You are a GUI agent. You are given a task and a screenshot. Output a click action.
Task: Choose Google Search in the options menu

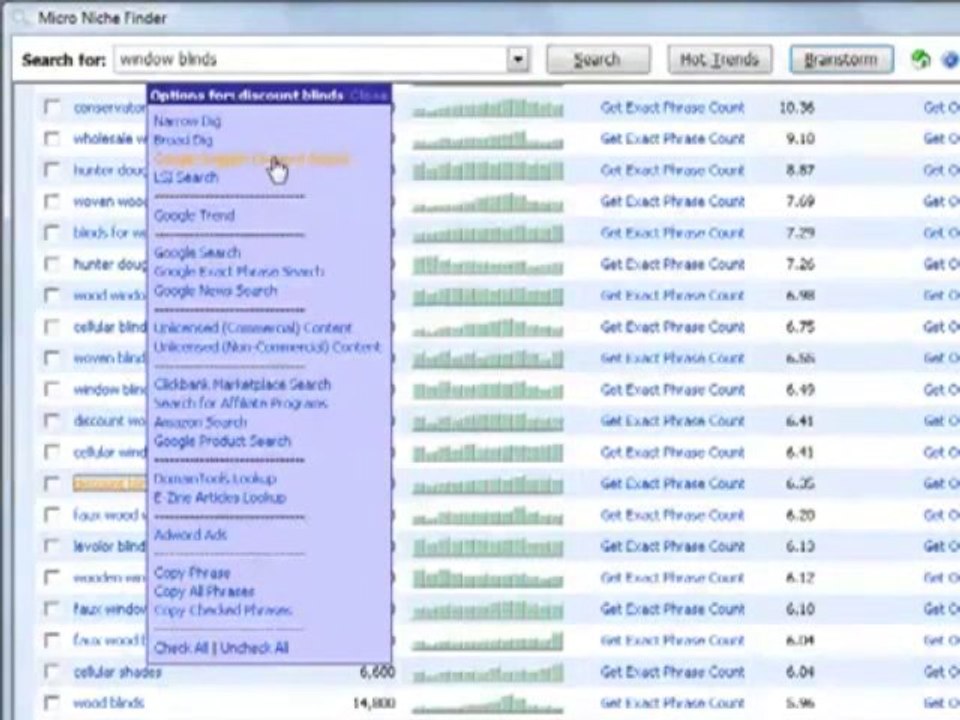tap(197, 252)
